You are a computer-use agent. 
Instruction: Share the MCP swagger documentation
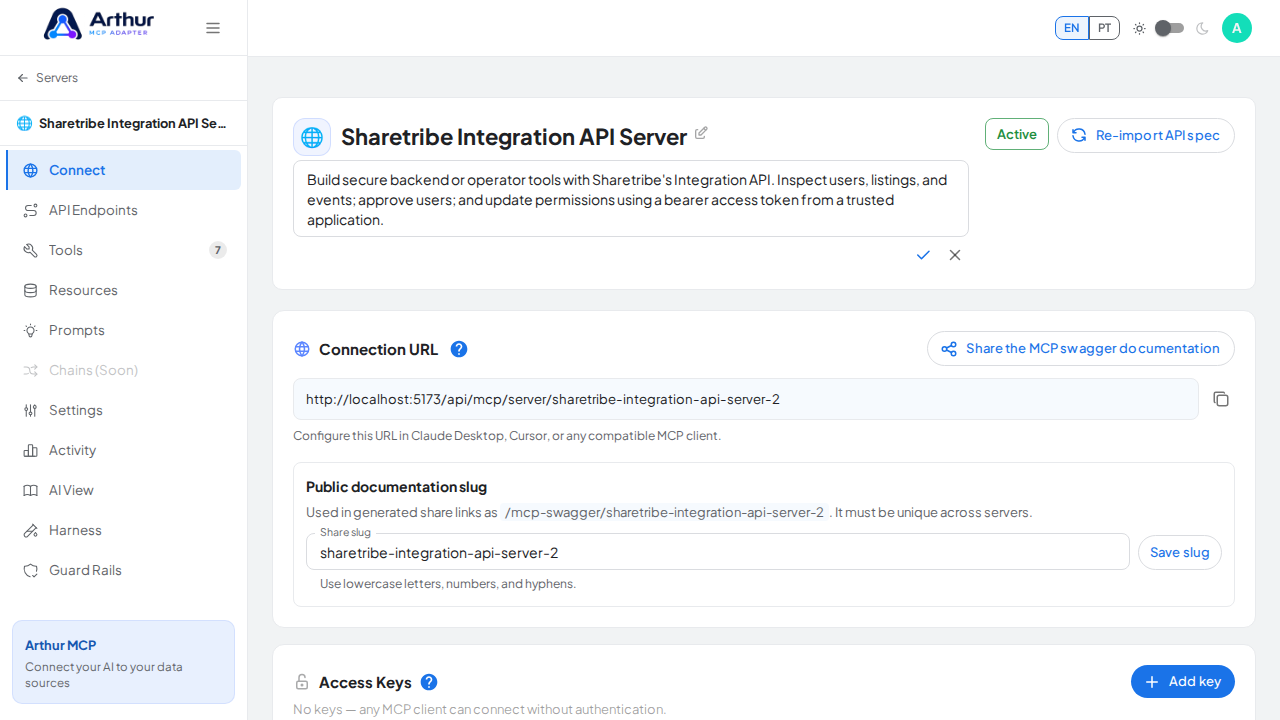click(x=1081, y=349)
